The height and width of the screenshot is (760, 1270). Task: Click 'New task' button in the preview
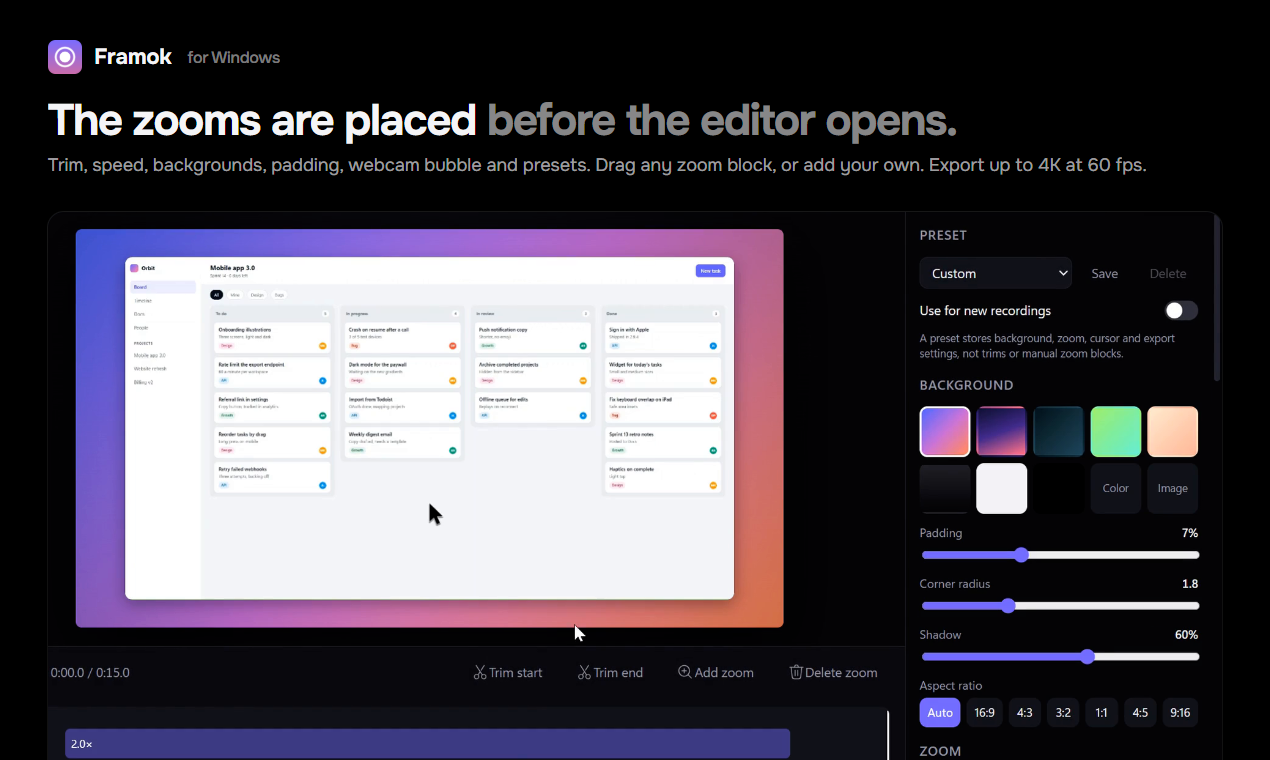(710, 270)
